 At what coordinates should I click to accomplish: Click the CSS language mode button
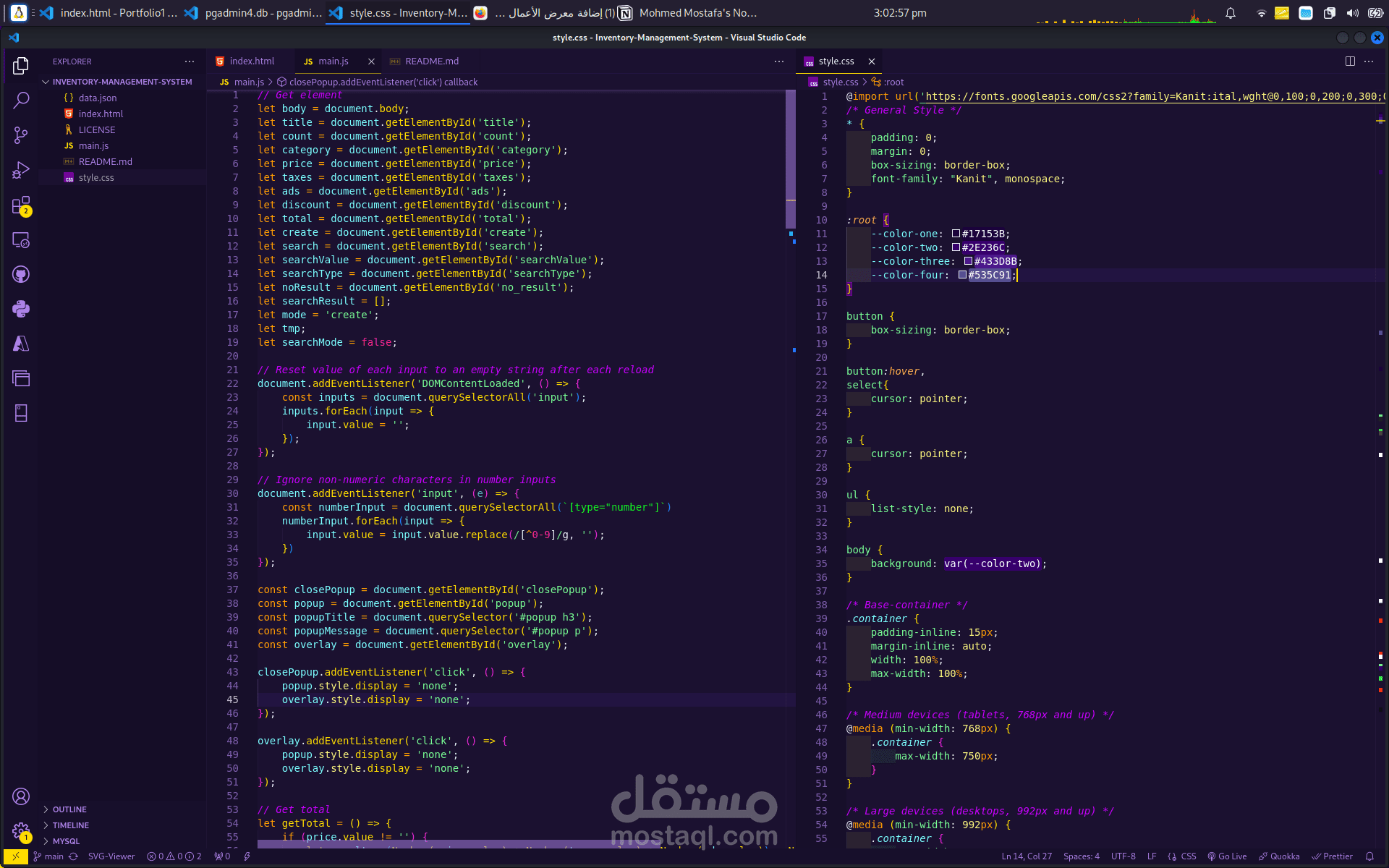[x=1188, y=856]
